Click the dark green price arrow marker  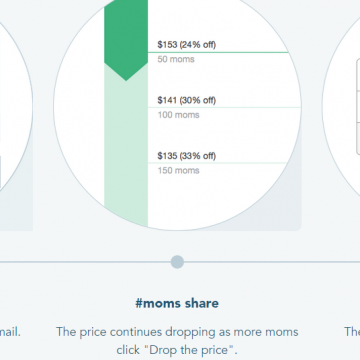(126, 37)
